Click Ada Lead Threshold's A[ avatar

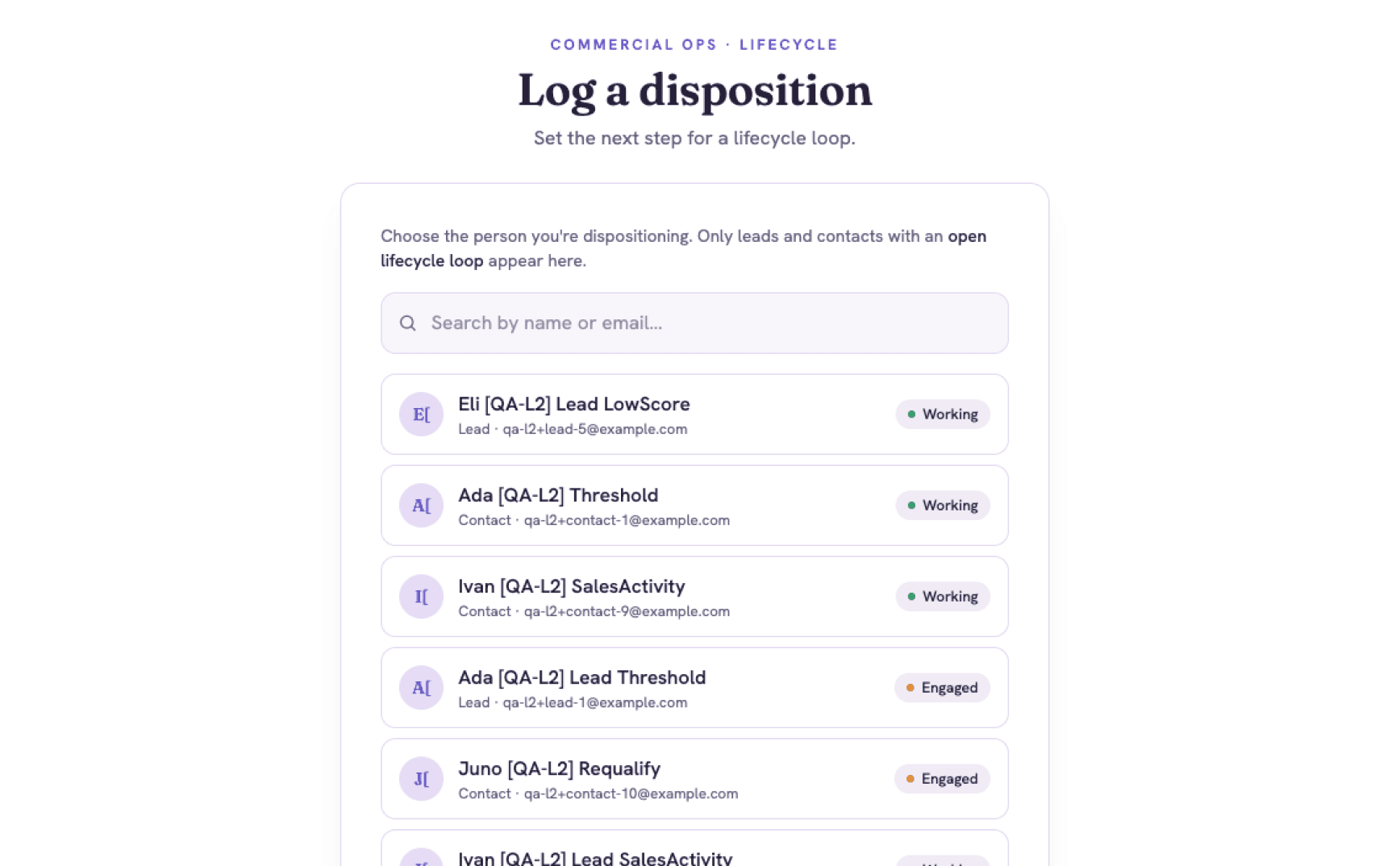click(421, 688)
